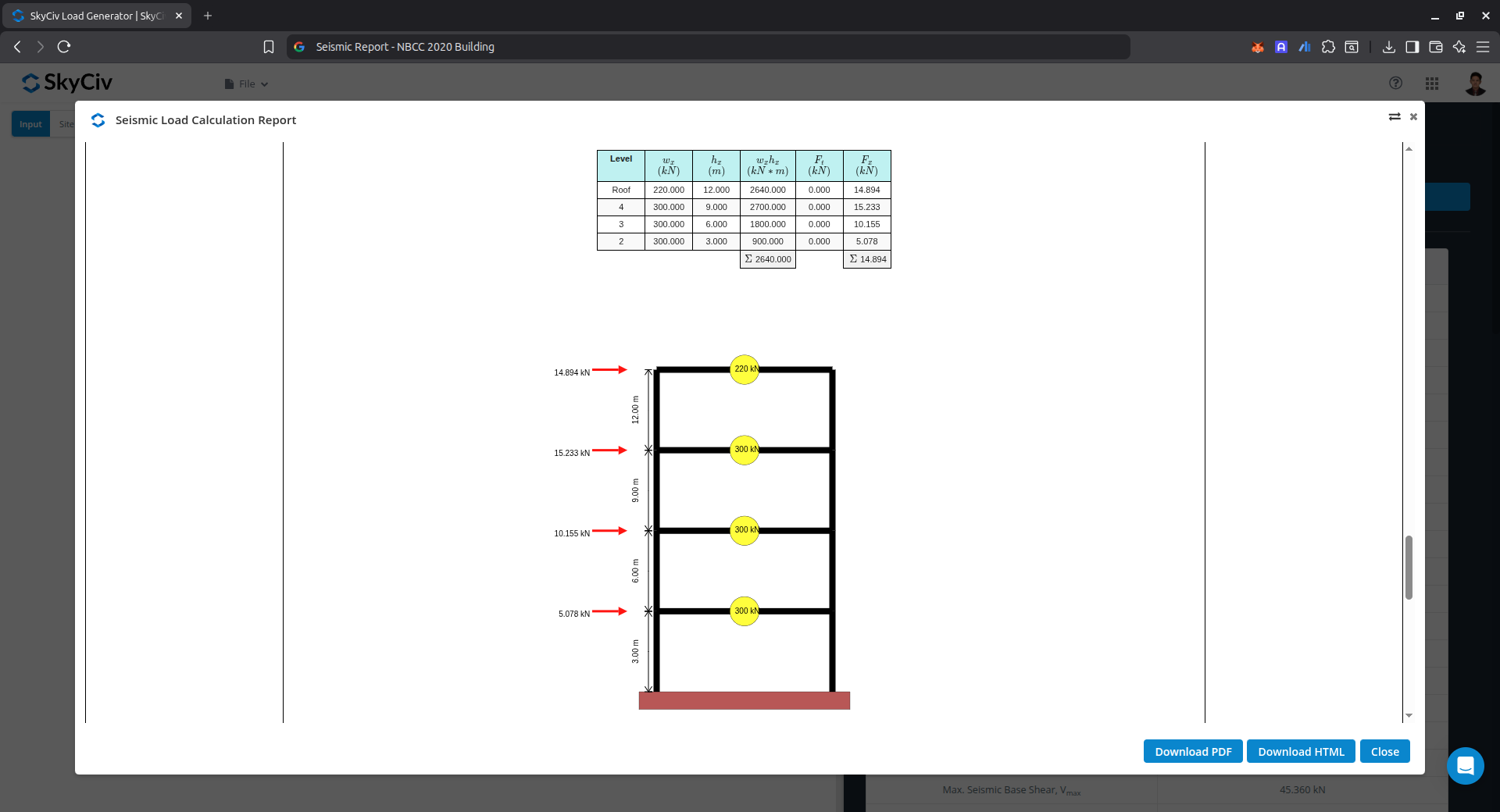Bookmark this page with the bookmark icon
Image resolution: width=1500 pixels, height=812 pixels.
pyautogui.click(x=269, y=47)
